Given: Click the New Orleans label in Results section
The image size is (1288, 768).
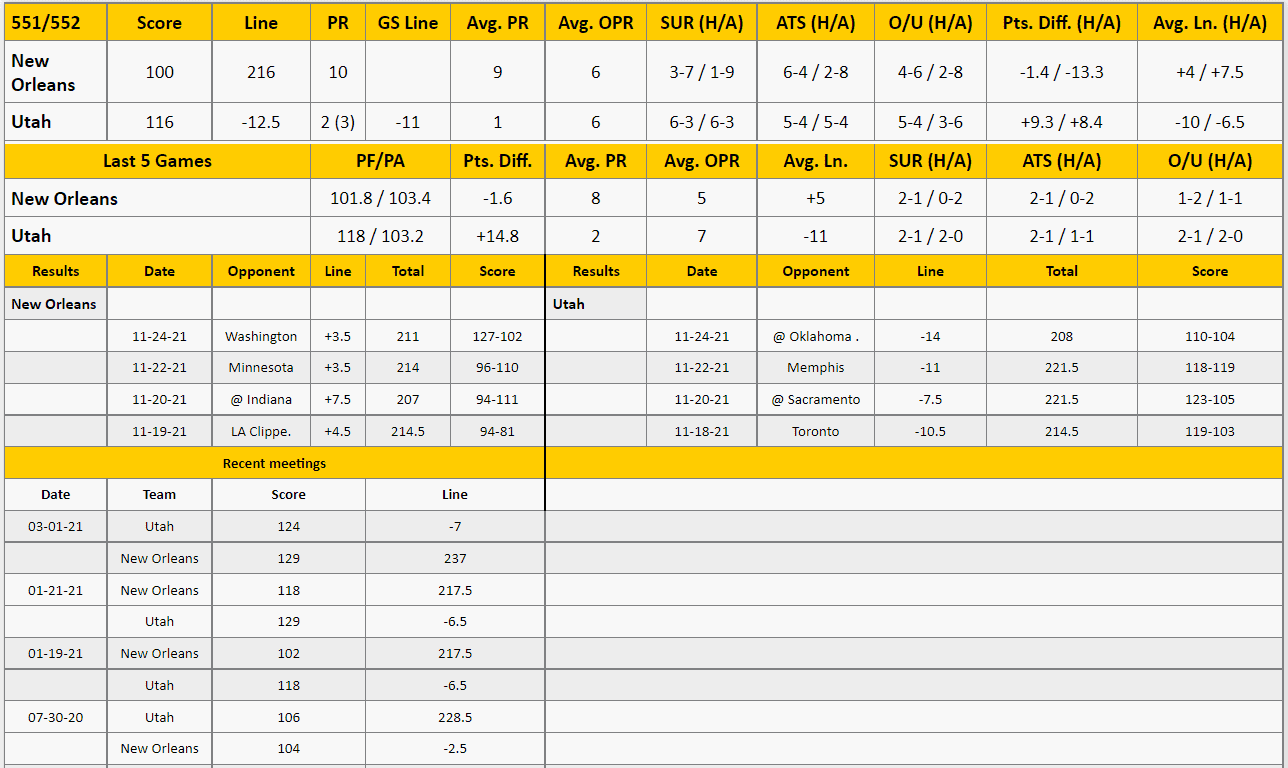Looking at the screenshot, I should pyautogui.click(x=54, y=304).
